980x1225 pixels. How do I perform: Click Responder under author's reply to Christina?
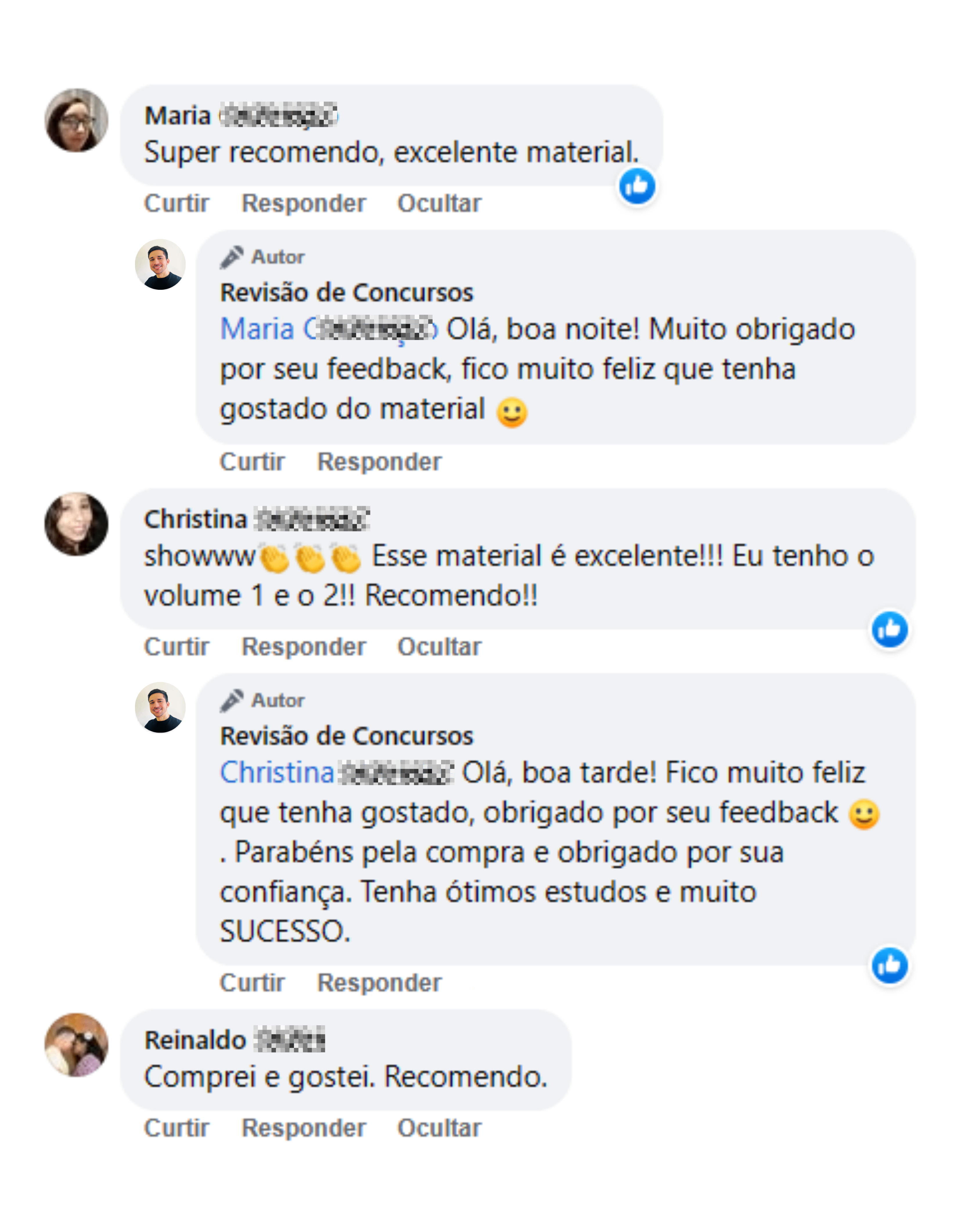[379, 982]
